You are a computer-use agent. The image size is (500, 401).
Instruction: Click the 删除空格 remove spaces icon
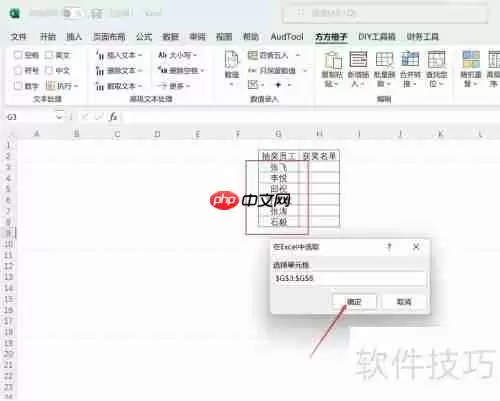[163, 70]
